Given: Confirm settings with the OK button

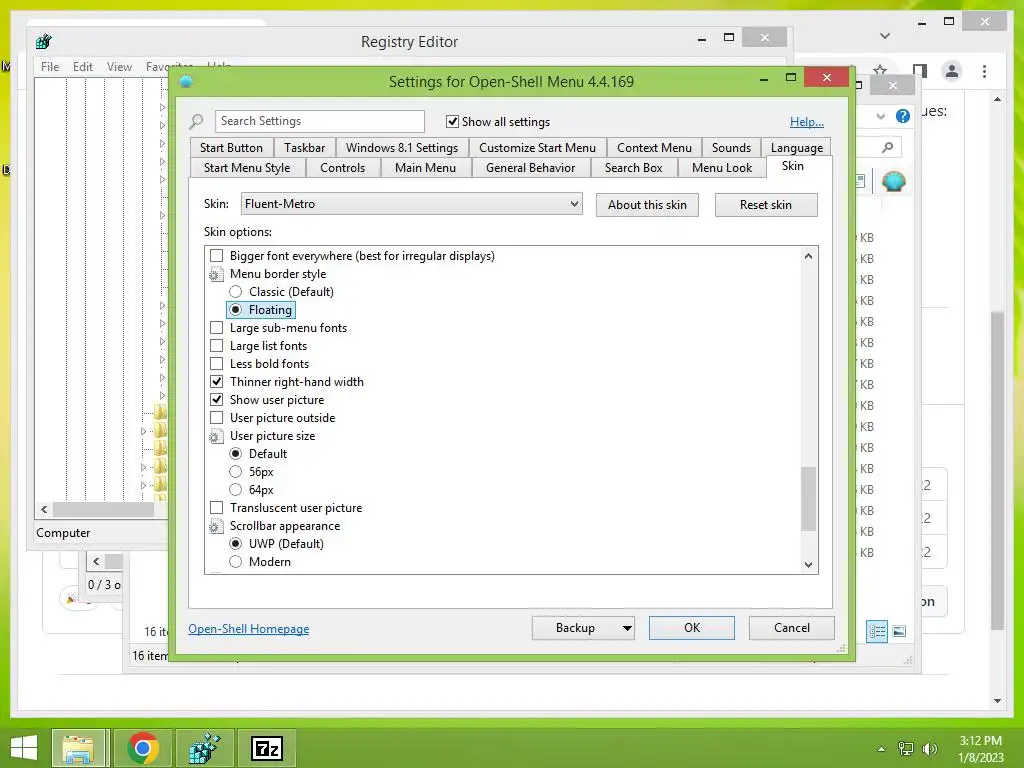Looking at the screenshot, I should pos(692,628).
